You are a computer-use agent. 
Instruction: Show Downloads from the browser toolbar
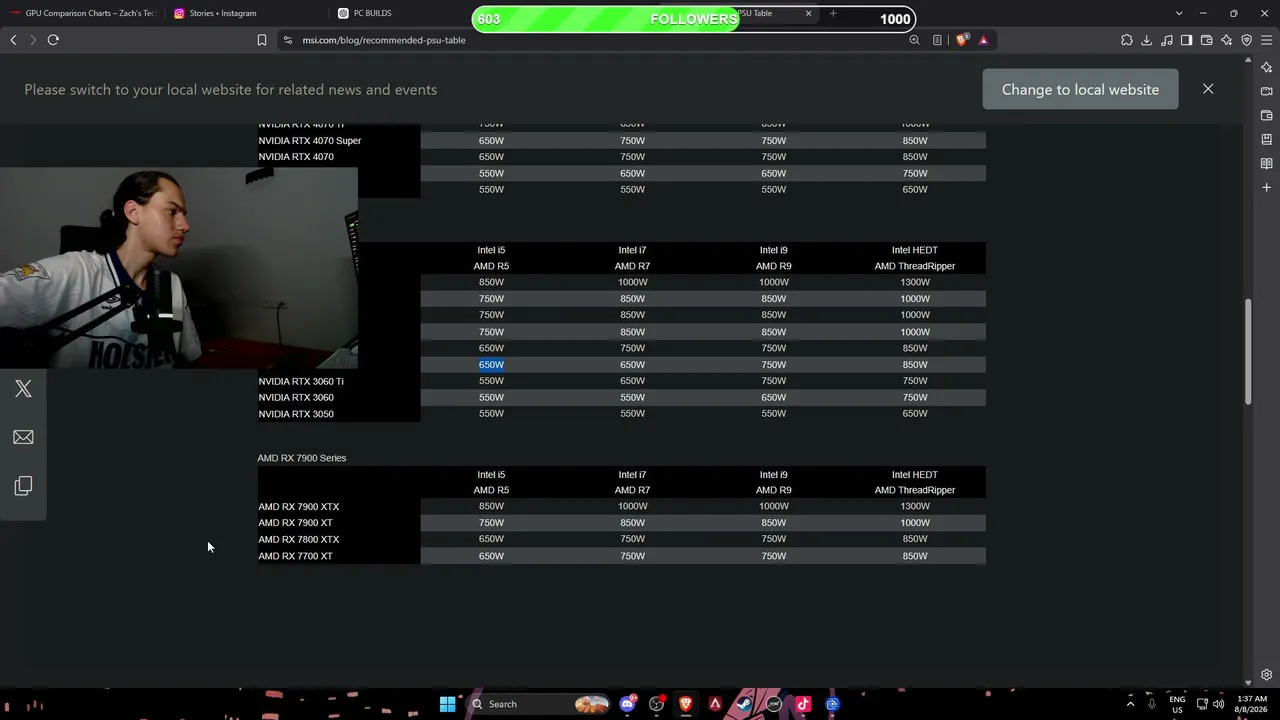click(1147, 40)
